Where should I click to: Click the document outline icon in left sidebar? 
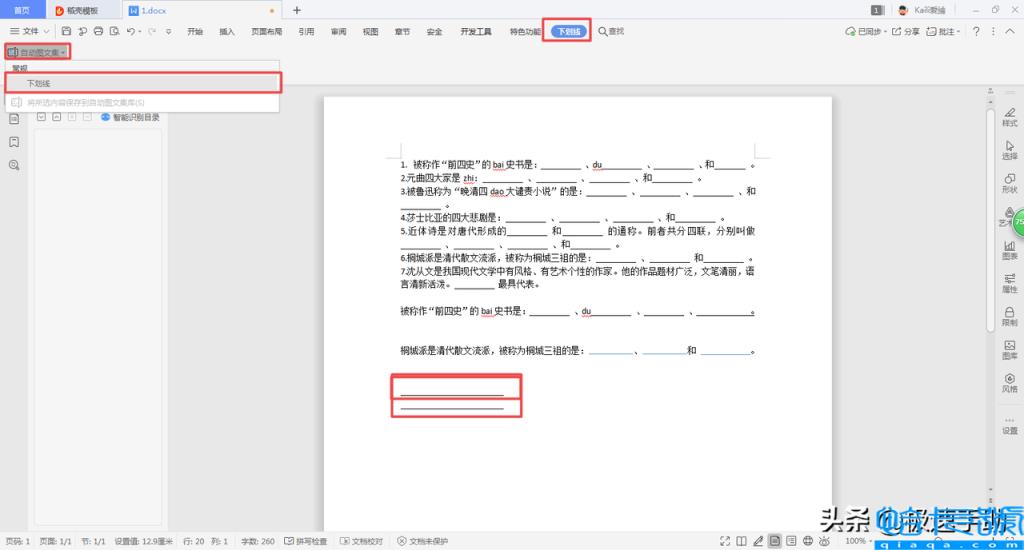pyautogui.click(x=14, y=119)
